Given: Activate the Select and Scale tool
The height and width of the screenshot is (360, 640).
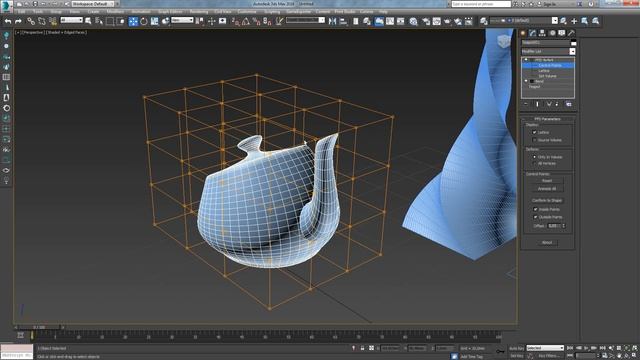Looking at the screenshot, I should pyautogui.click(x=154, y=21).
